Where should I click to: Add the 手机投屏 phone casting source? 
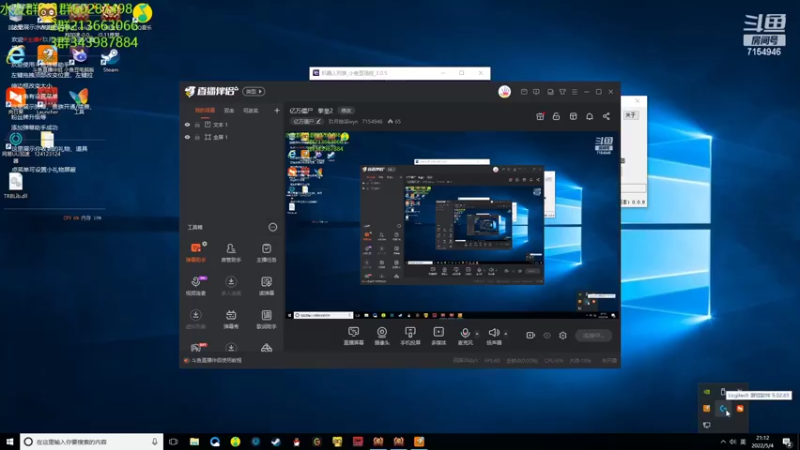410,336
